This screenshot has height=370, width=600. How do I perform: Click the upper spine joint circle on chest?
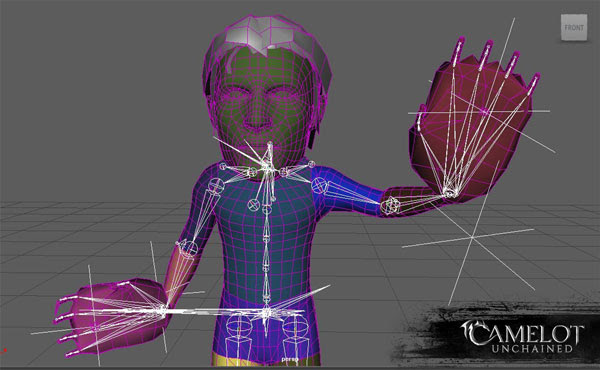tap(266, 209)
